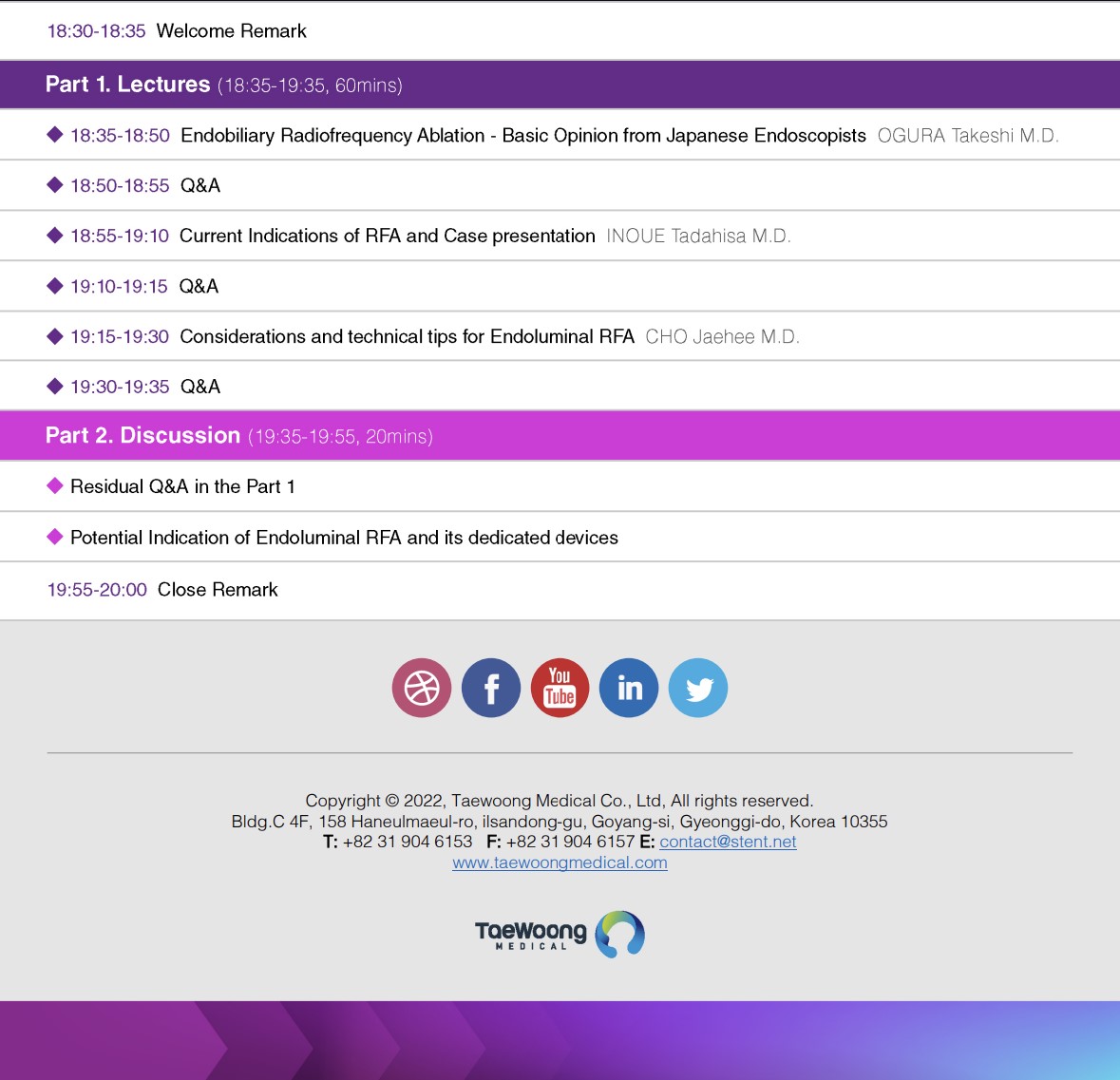
Task: Click the pink diamond beside Residual Q&A
Action: point(55,486)
